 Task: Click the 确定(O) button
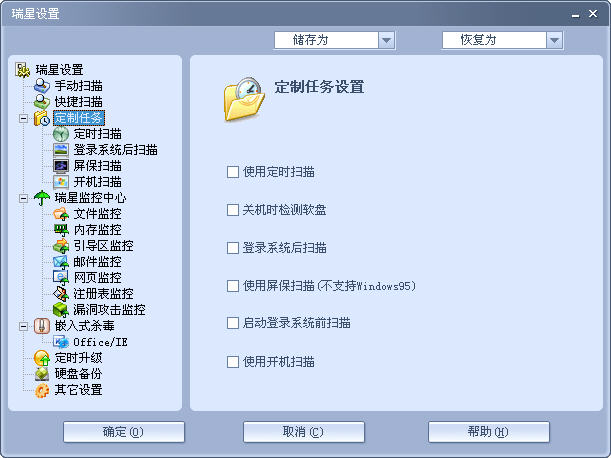(x=124, y=432)
